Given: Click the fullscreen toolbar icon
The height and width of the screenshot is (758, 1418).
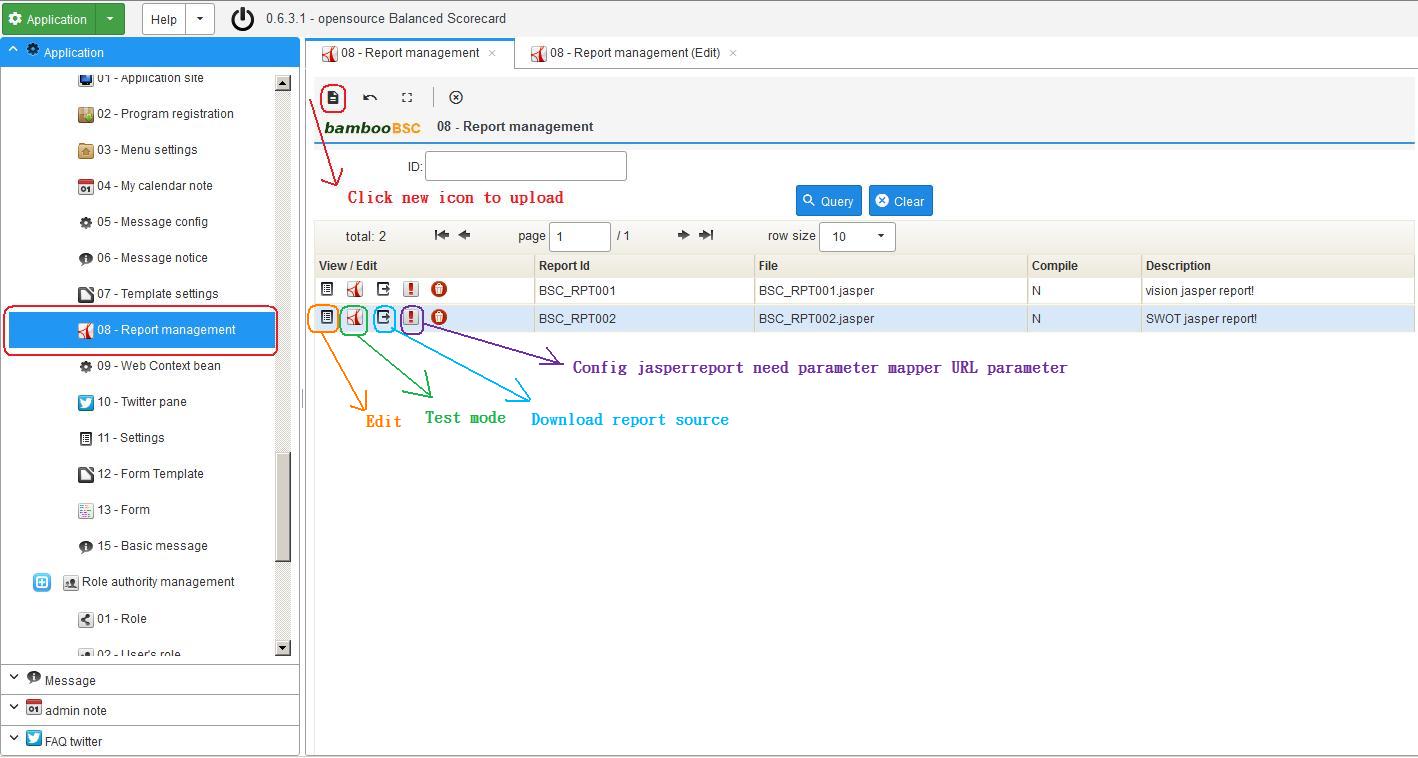Looking at the screenshot, I should (407, 98).
